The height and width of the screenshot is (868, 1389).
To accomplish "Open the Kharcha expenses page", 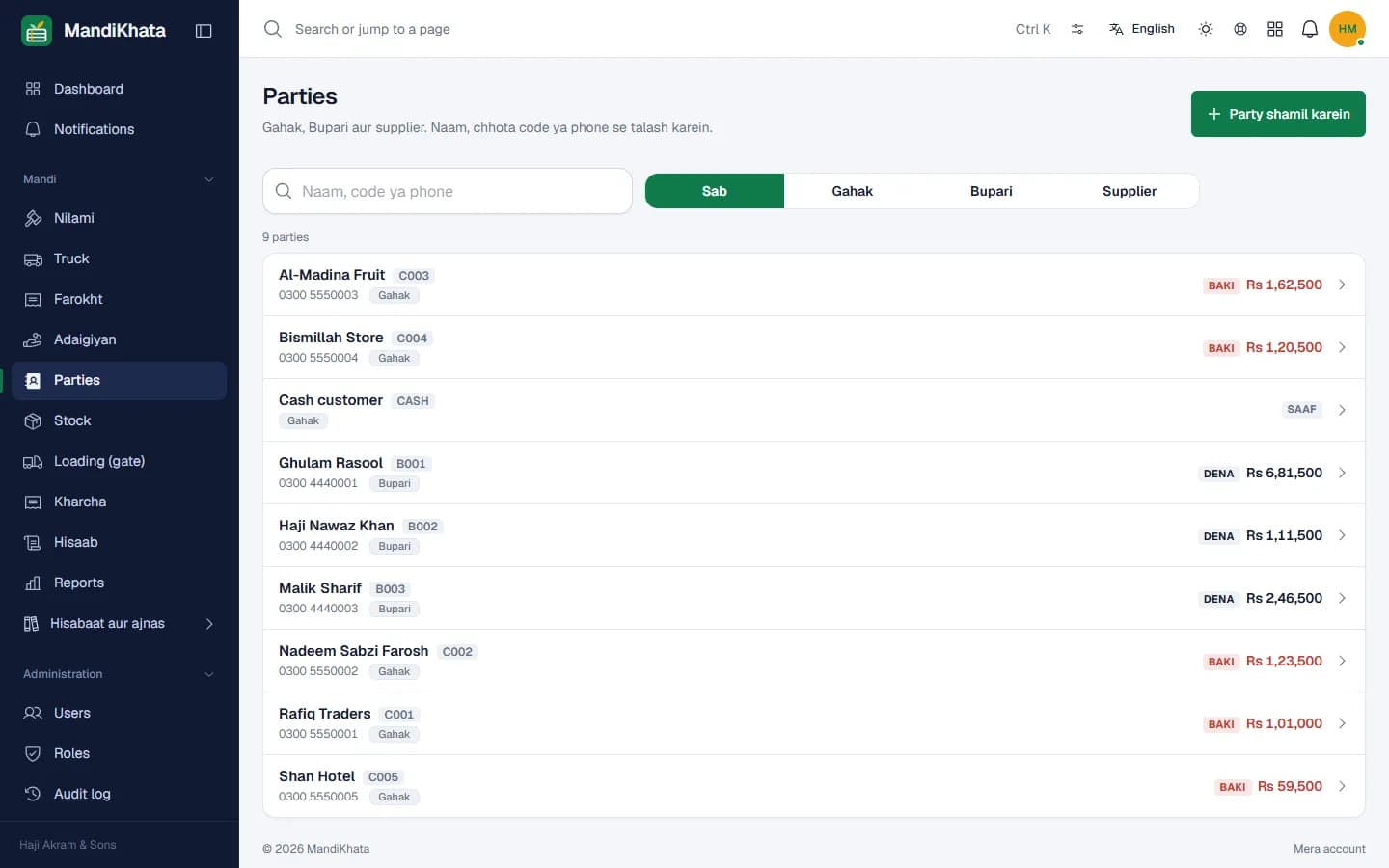I will 119,502.
